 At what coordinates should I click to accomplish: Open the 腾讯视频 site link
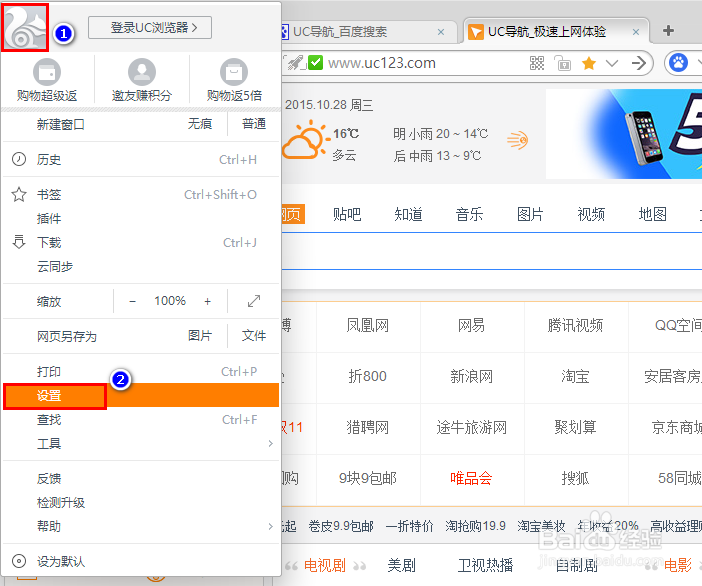(x=575, y=325)
